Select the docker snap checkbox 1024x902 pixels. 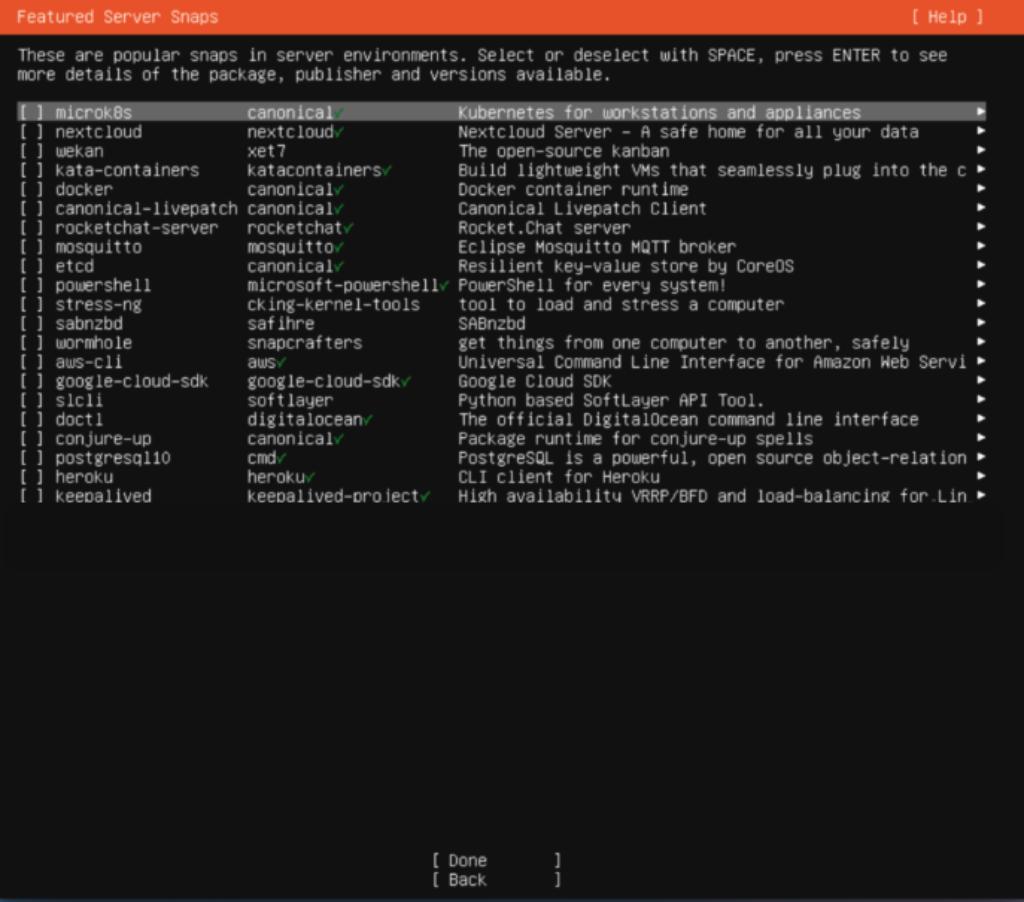coord(31,190)
